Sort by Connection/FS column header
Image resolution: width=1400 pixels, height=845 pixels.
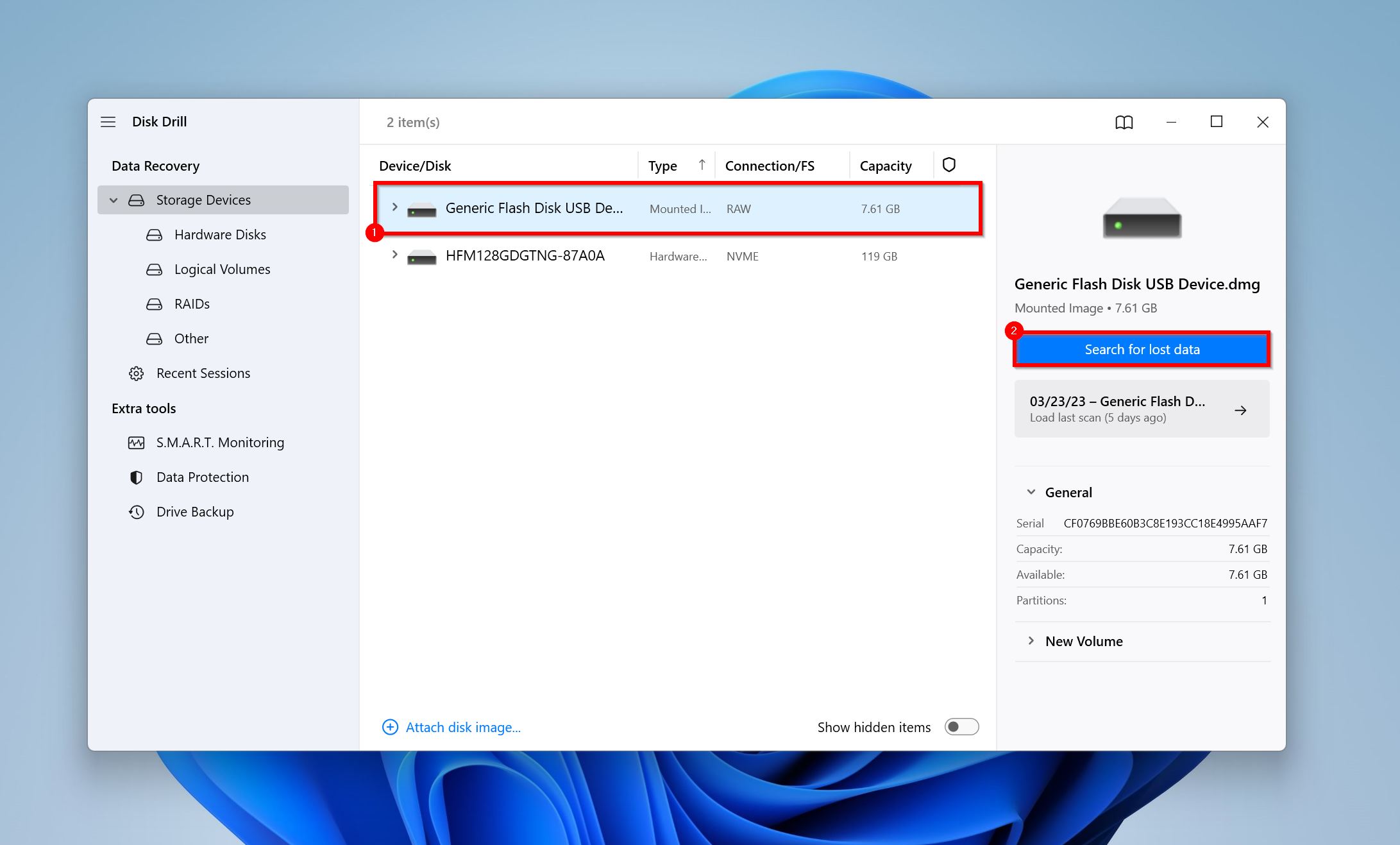(x=770, y=166)
